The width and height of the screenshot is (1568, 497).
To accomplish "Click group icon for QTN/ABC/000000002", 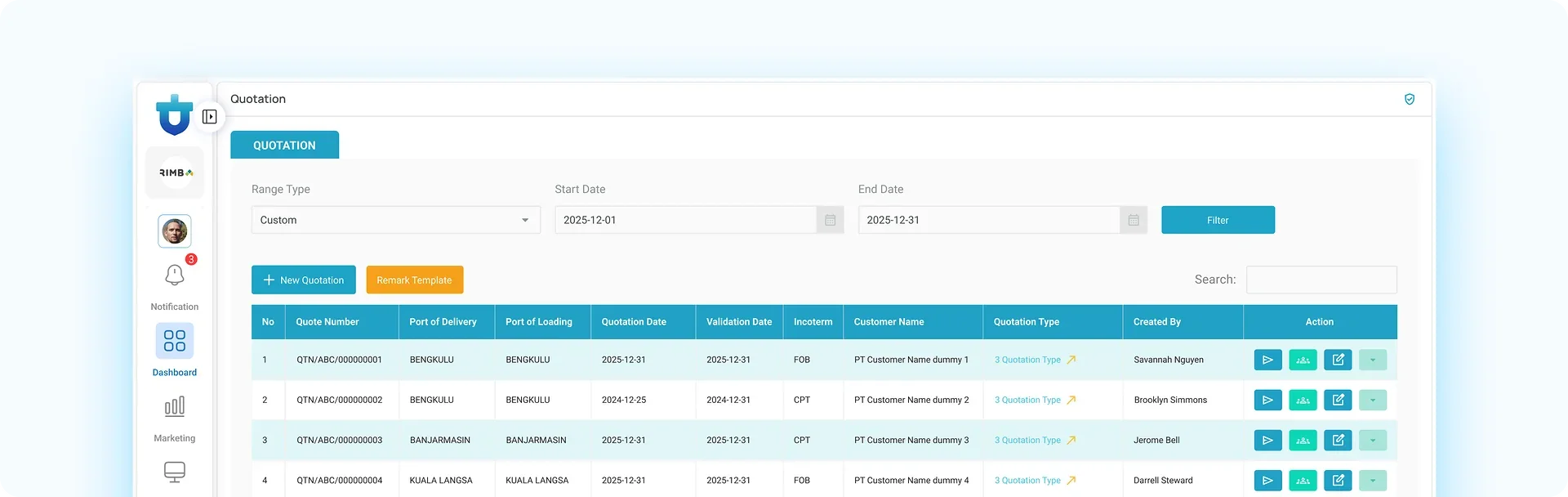I will (1303, 400).
